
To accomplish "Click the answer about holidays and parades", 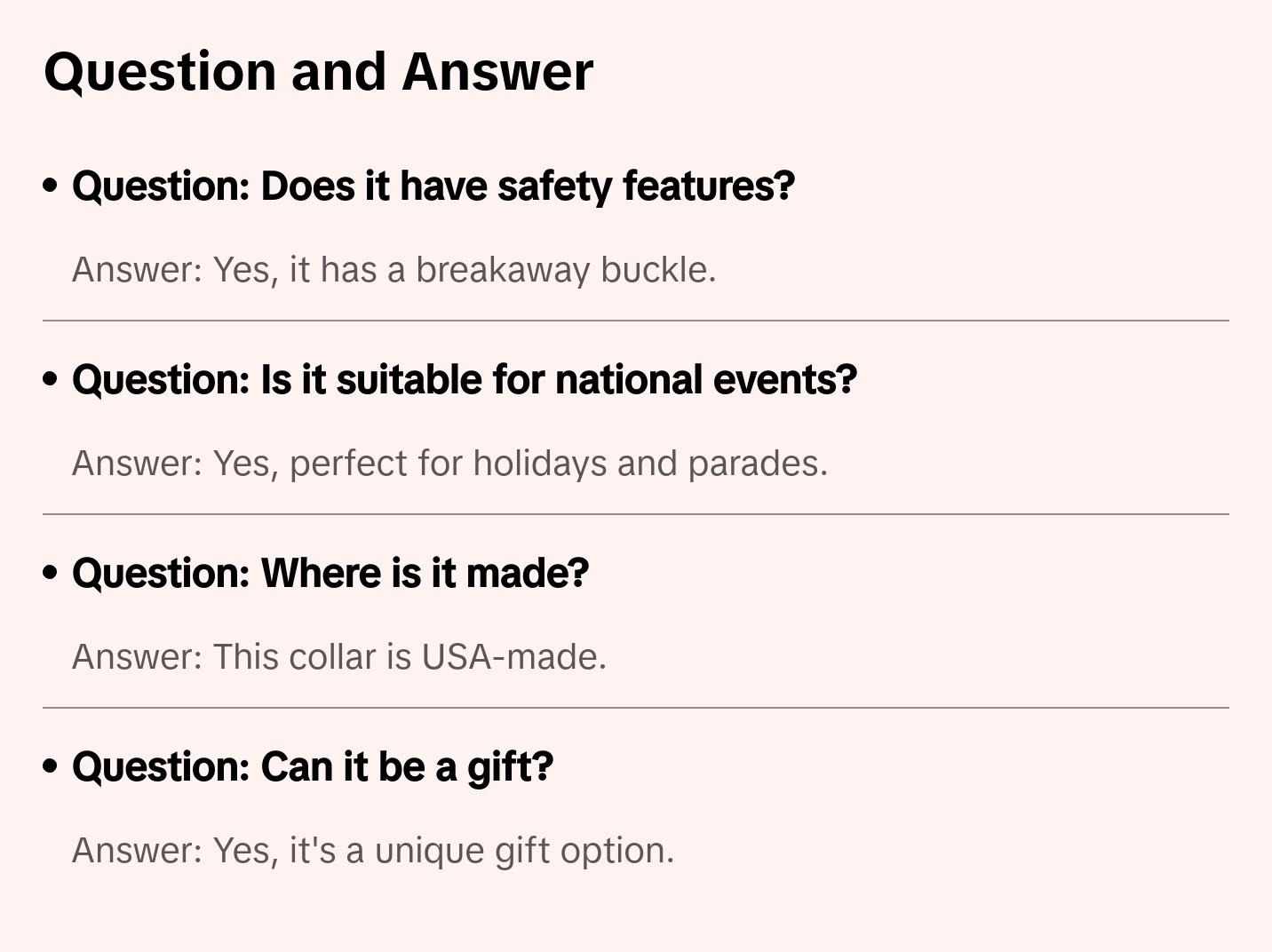I will [449, 464].
